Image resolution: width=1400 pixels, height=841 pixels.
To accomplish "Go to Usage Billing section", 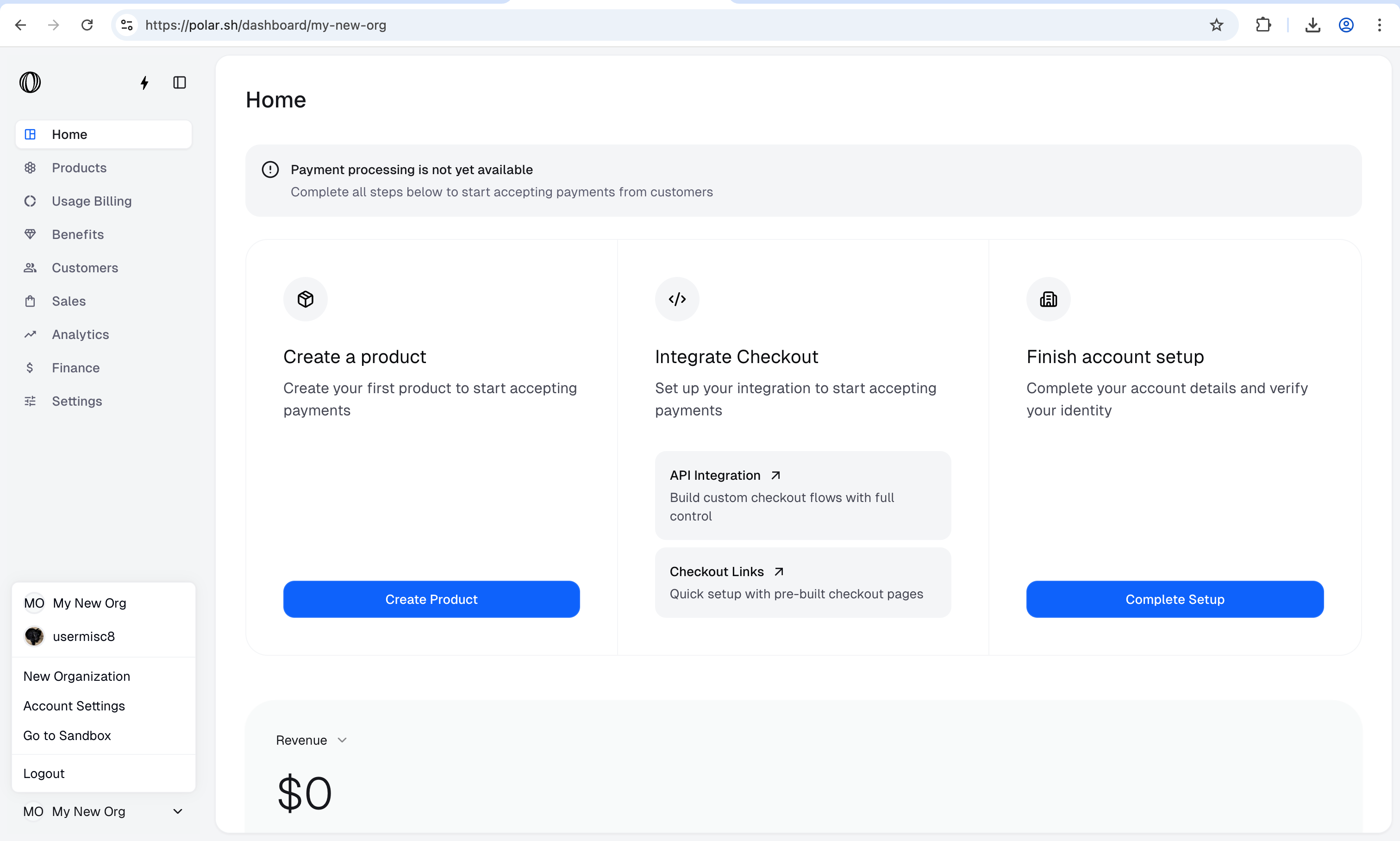I will click(x=91, y=201).
